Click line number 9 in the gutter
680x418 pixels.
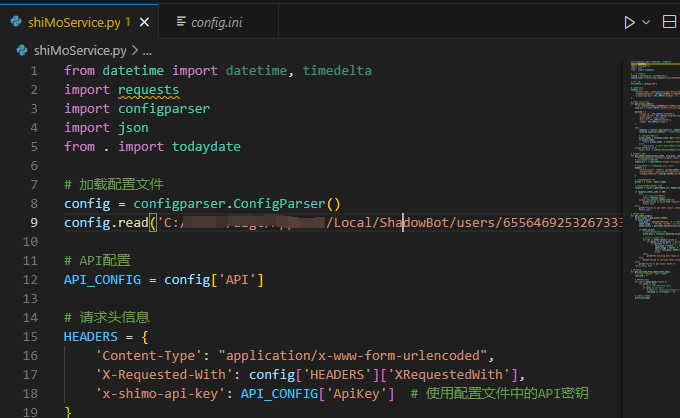click(34, 222)
